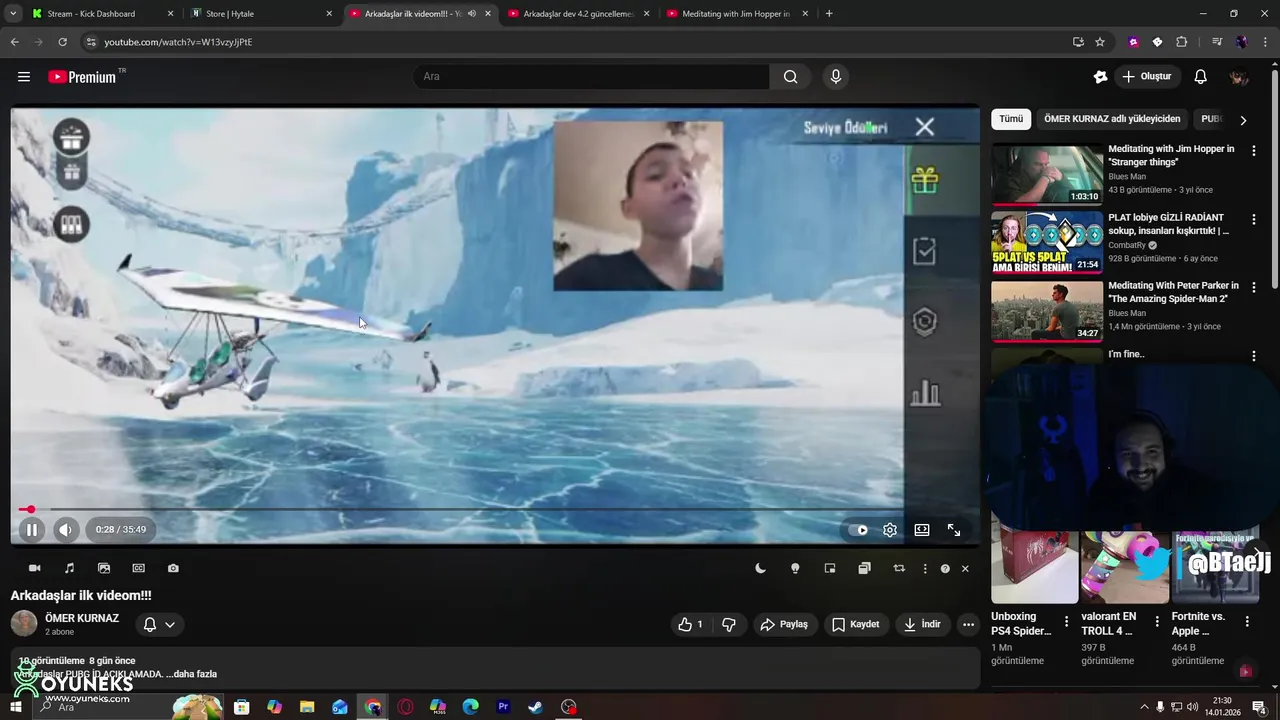Viewport: 1280px width, 720px height.
Task: Seek the video using the progress bar
Action: [496, 510]
